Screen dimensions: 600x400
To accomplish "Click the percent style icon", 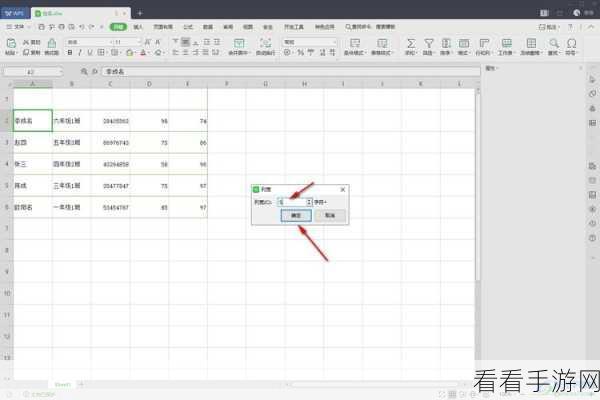I will 300,52.
